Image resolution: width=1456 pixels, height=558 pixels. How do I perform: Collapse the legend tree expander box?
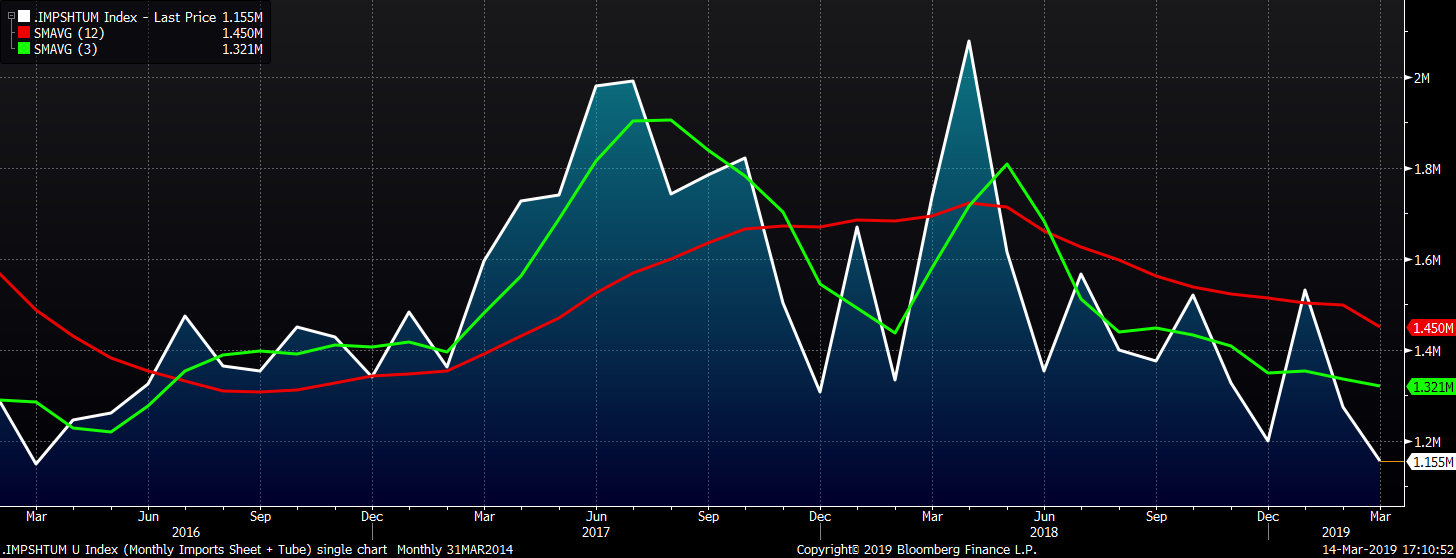[x=11, y=17]
